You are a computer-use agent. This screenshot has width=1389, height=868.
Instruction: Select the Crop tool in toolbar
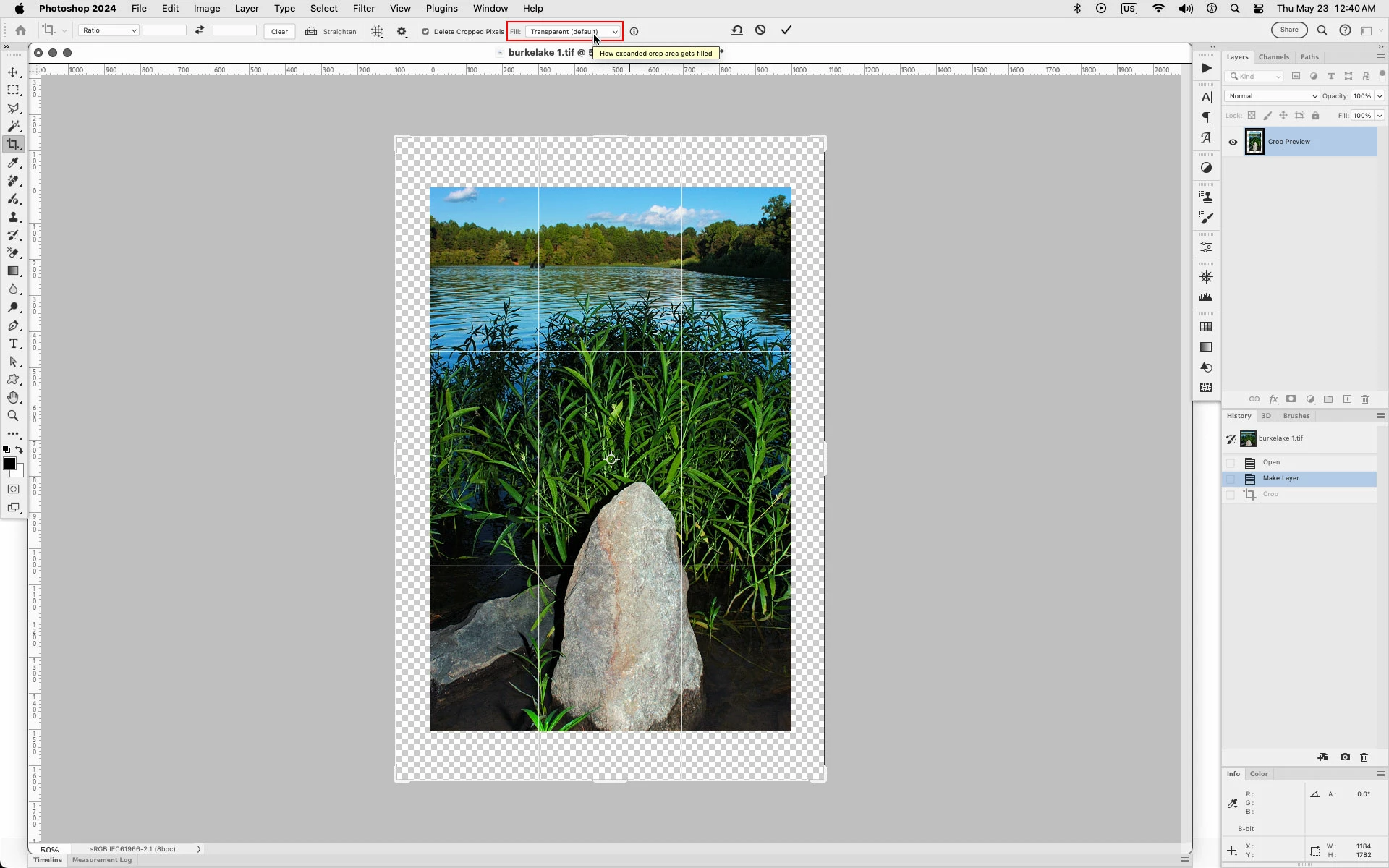point(13,145)
